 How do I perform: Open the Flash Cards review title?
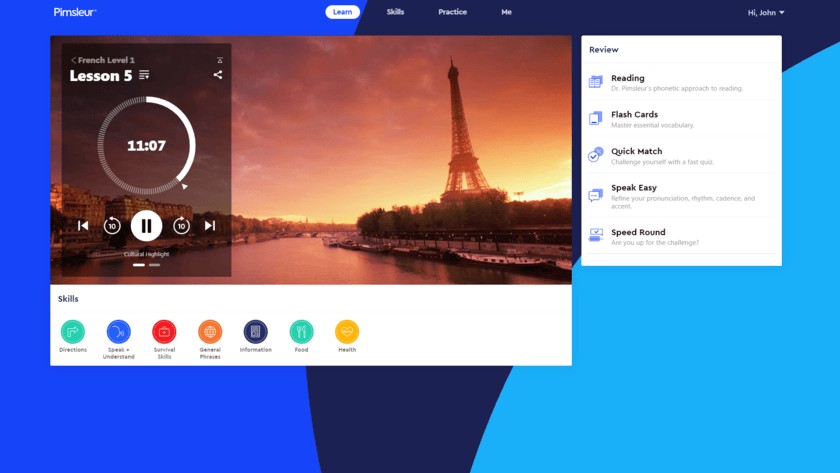[x=634, y=115]
